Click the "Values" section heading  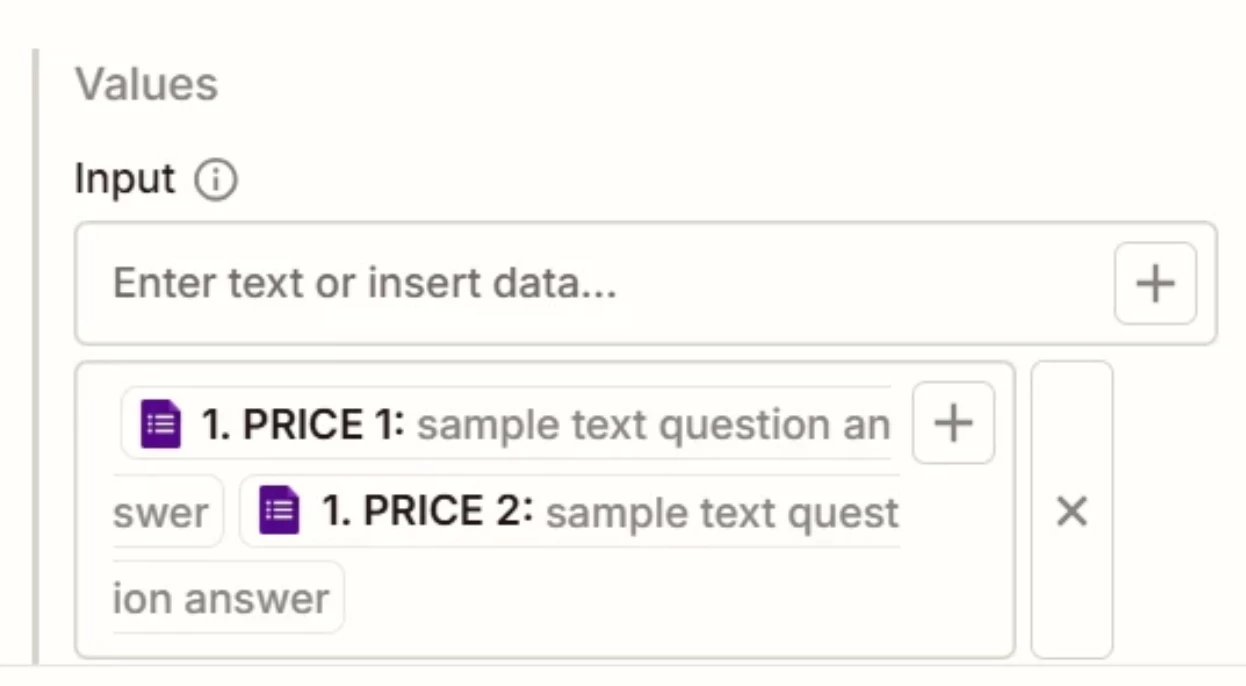pos(146,85)
